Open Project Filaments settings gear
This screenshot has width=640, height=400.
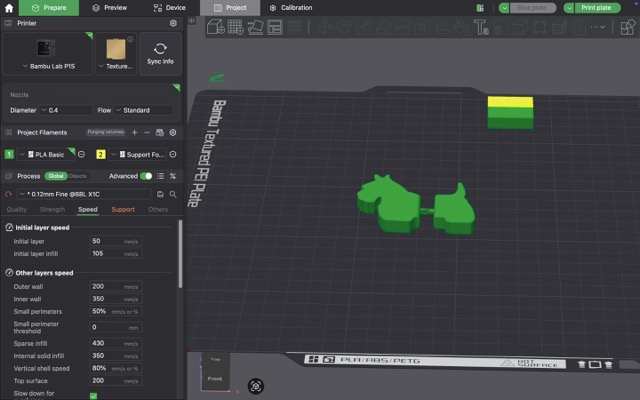pyautogui.click(x=173, y=133)
